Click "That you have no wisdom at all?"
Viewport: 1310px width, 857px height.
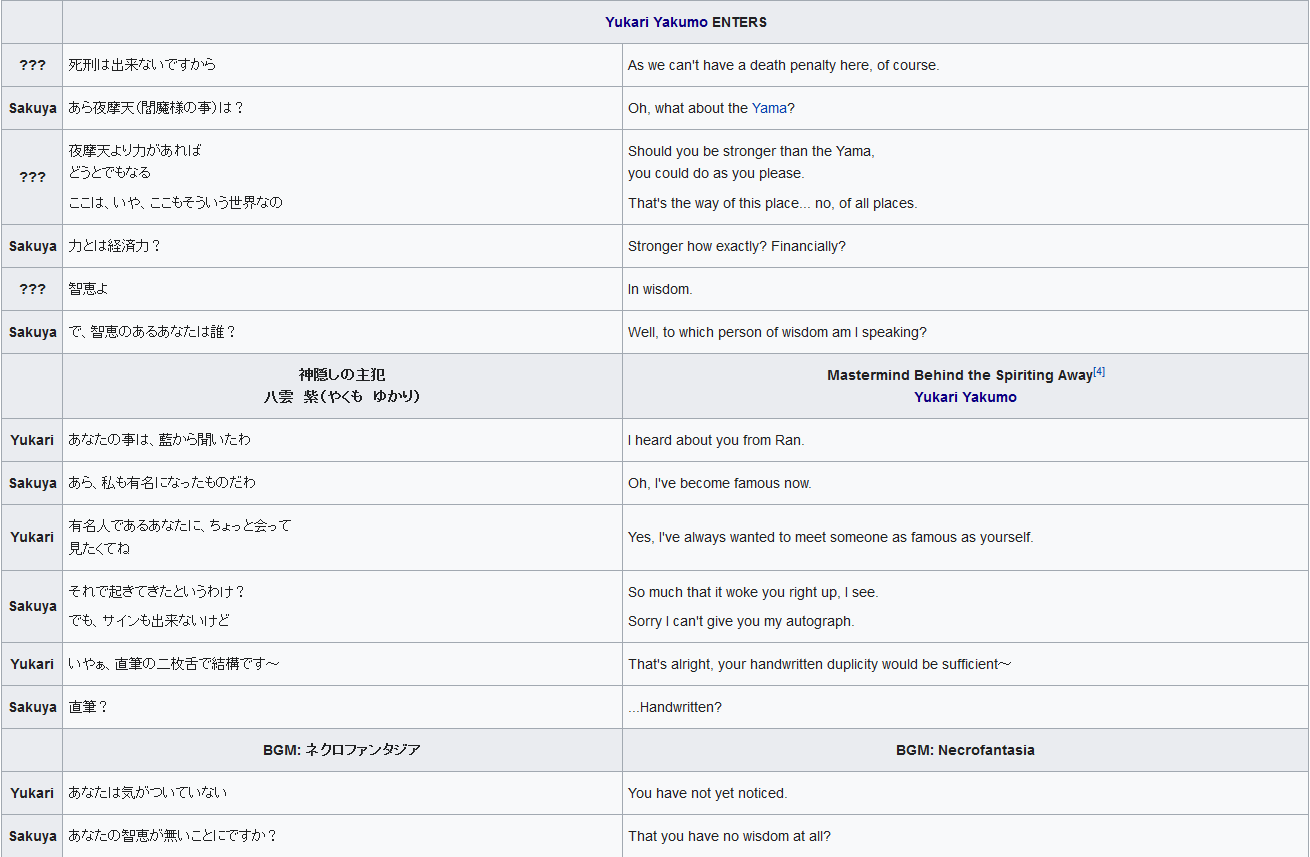730,836
